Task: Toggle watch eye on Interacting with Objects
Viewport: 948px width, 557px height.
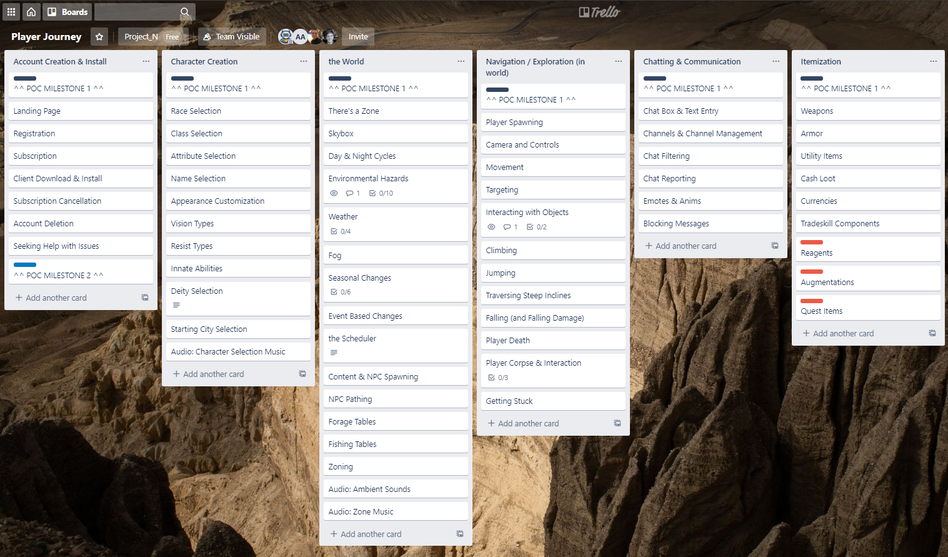Action: [491, 227]
